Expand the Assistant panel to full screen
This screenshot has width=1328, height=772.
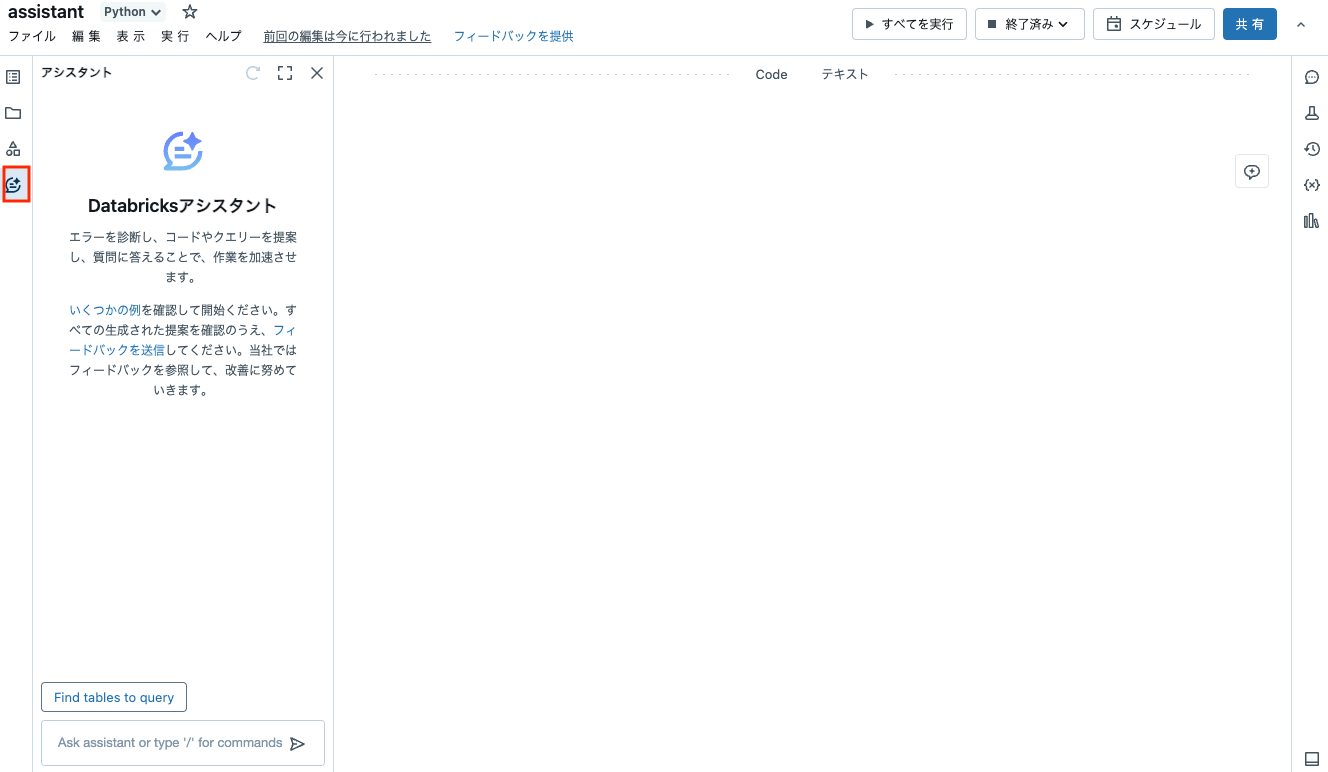pos(284,72)
